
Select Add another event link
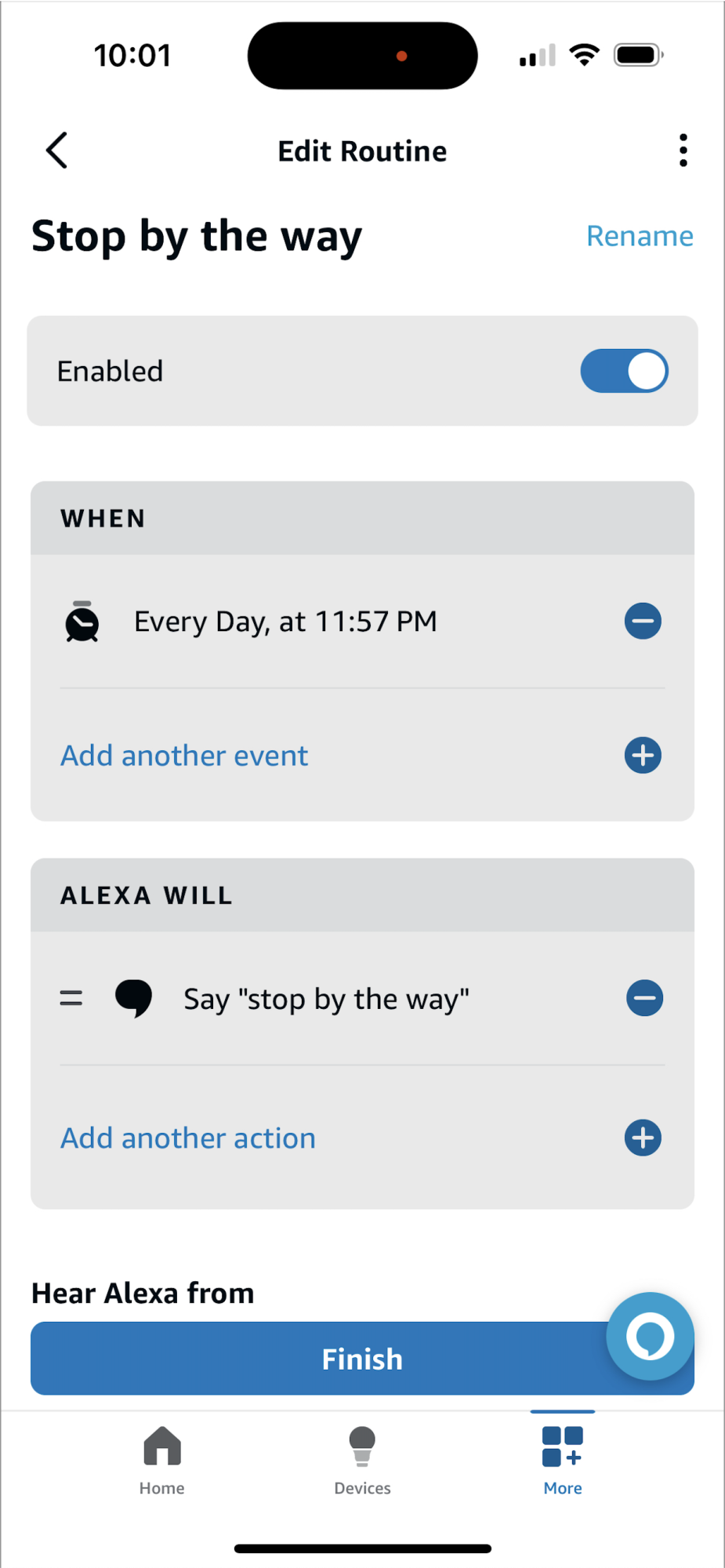(x=184, y=756)
